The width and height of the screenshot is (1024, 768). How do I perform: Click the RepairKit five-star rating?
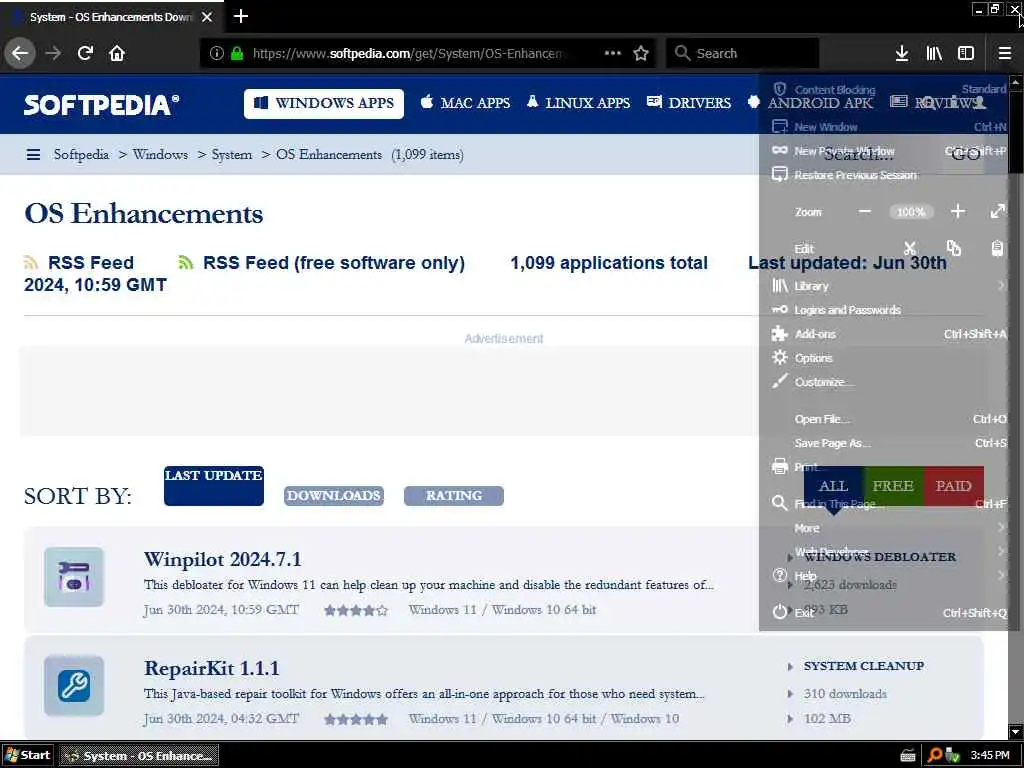(356, 720)
